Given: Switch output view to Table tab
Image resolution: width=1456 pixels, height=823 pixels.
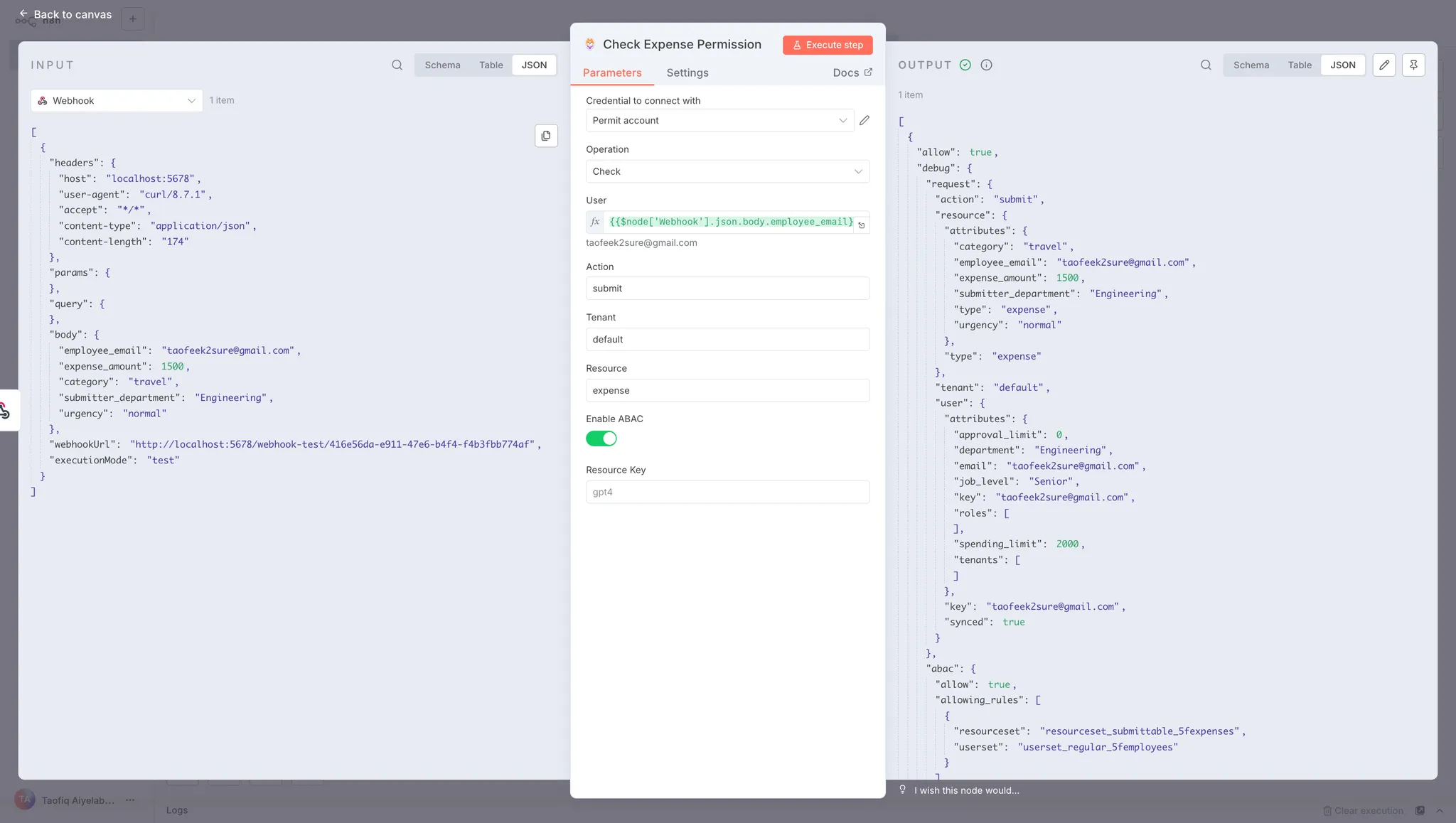Looking at the screenshot, I should coord(1299,65).
